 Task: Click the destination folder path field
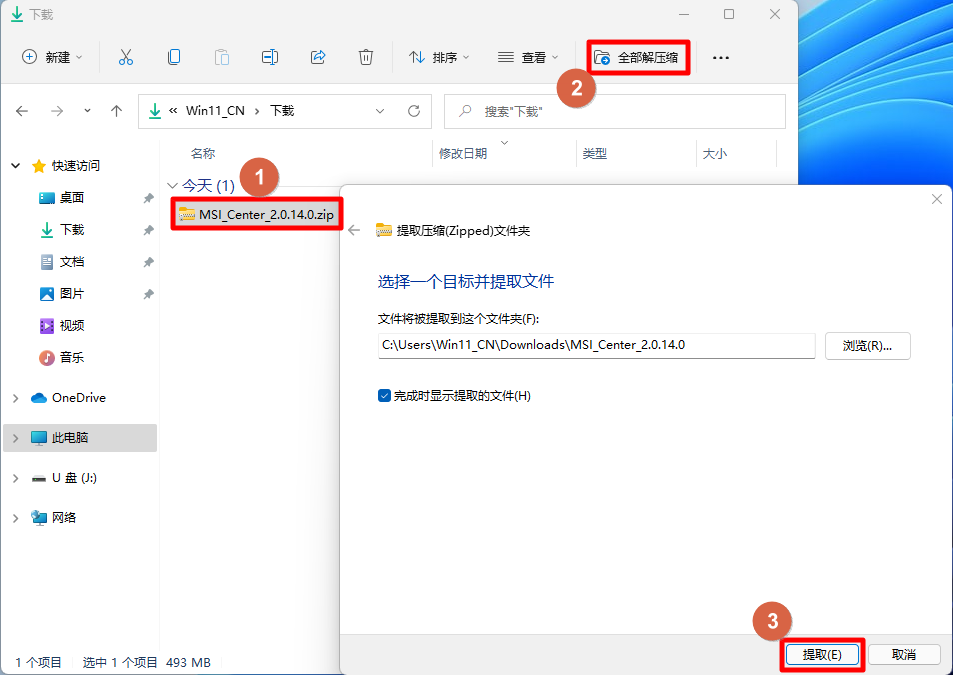click(x=596, y=346)
